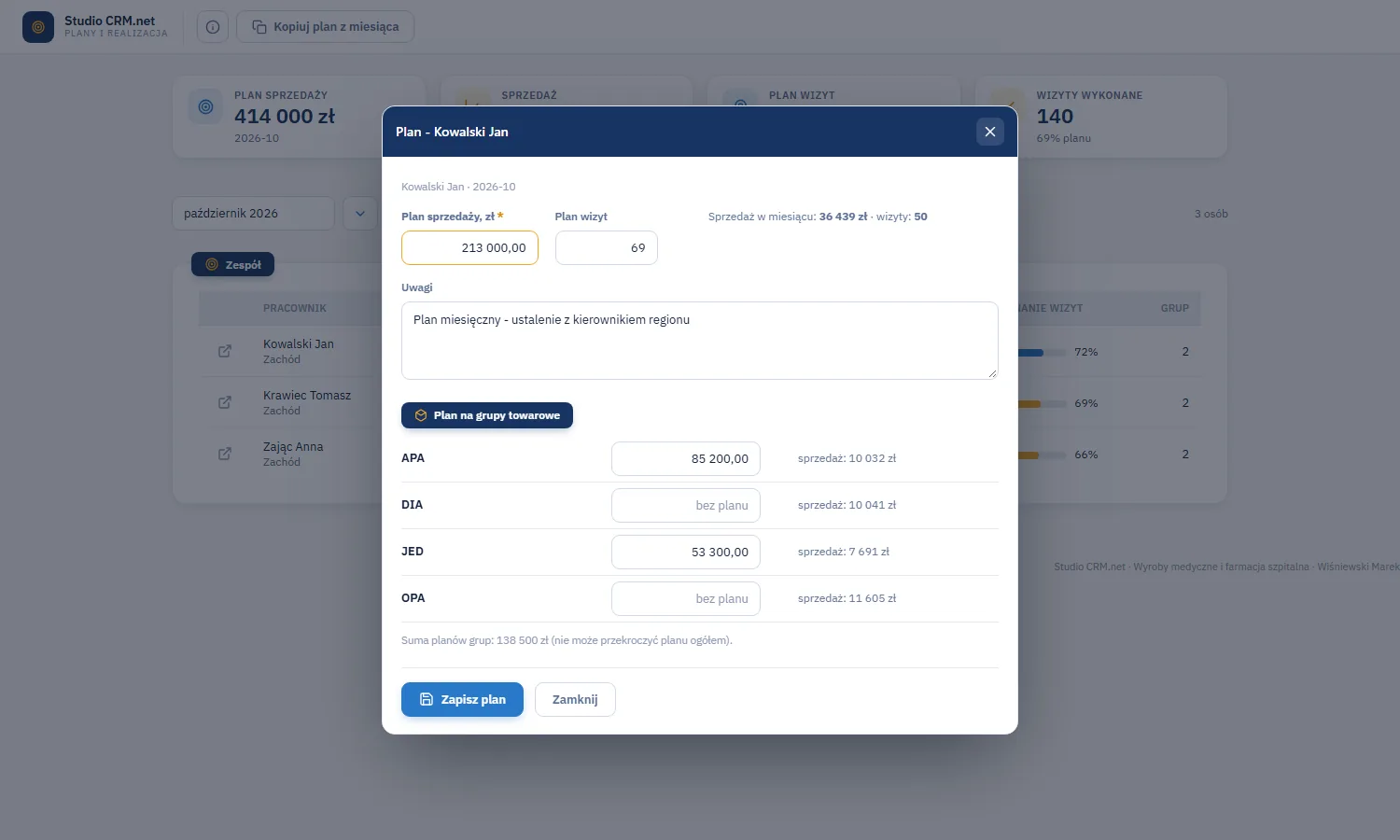
Task: Click the Zając Anna 66% progress bar
Action: 1042,455
